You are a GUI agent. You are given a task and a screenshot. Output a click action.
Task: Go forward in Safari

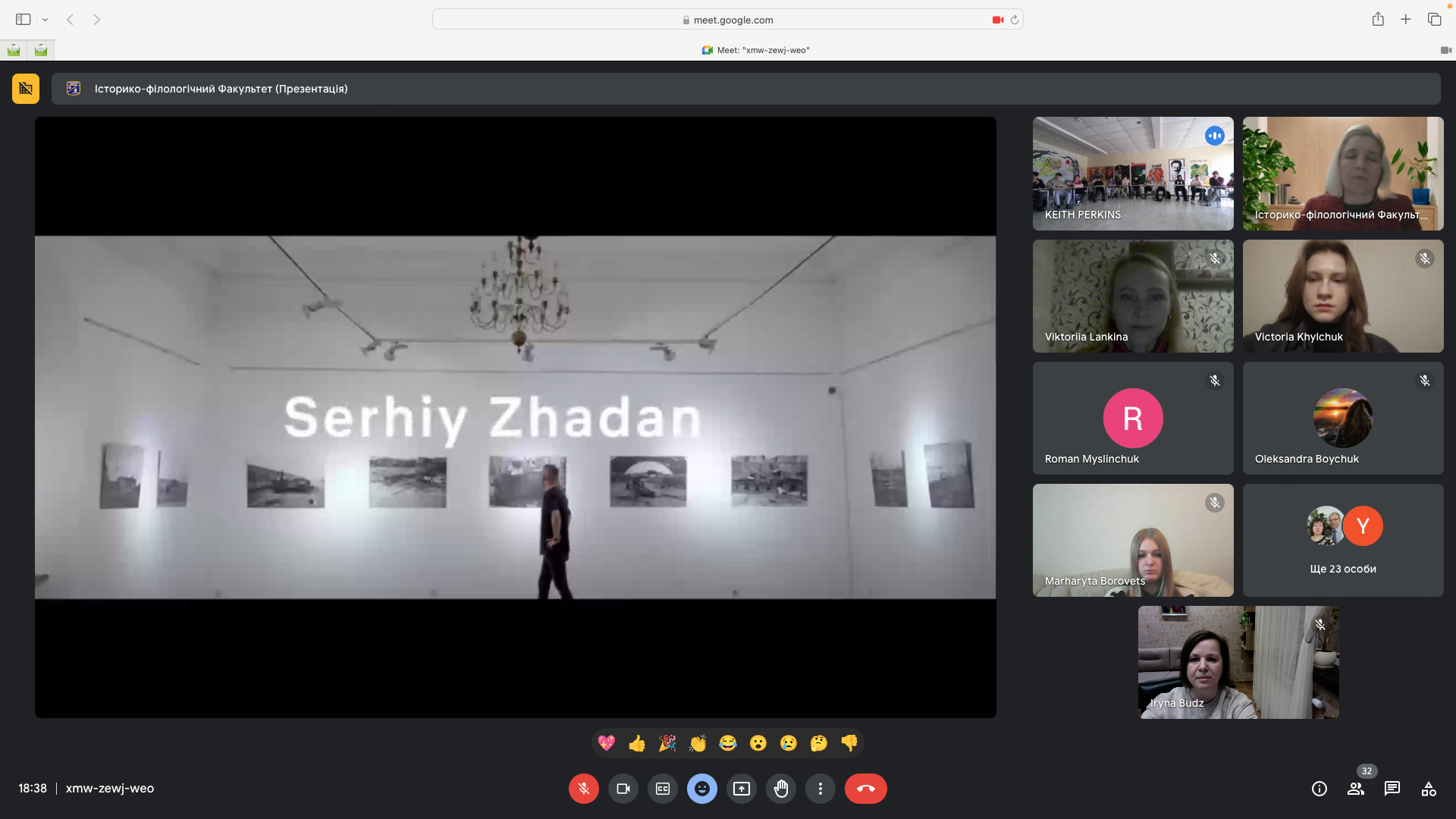coord(97,20)
